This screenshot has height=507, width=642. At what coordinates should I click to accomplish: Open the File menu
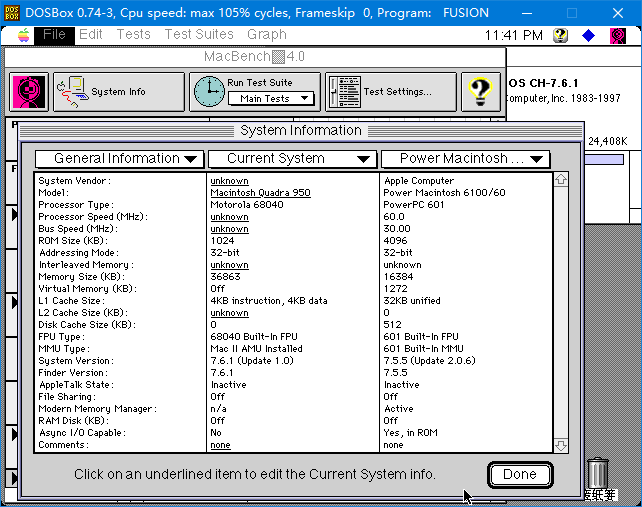click(54, 34)
